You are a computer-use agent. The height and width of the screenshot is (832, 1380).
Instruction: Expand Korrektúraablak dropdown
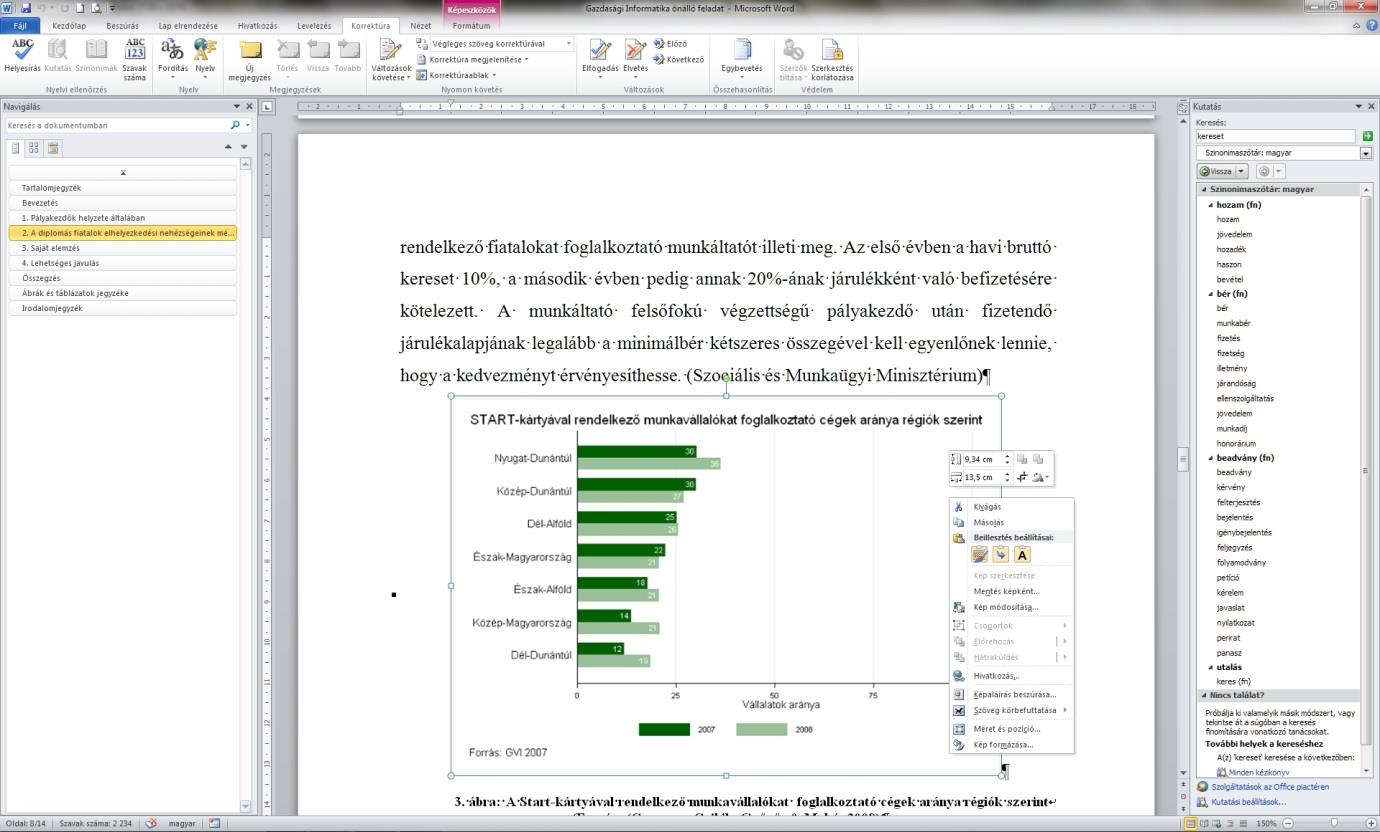coord(458,75)
